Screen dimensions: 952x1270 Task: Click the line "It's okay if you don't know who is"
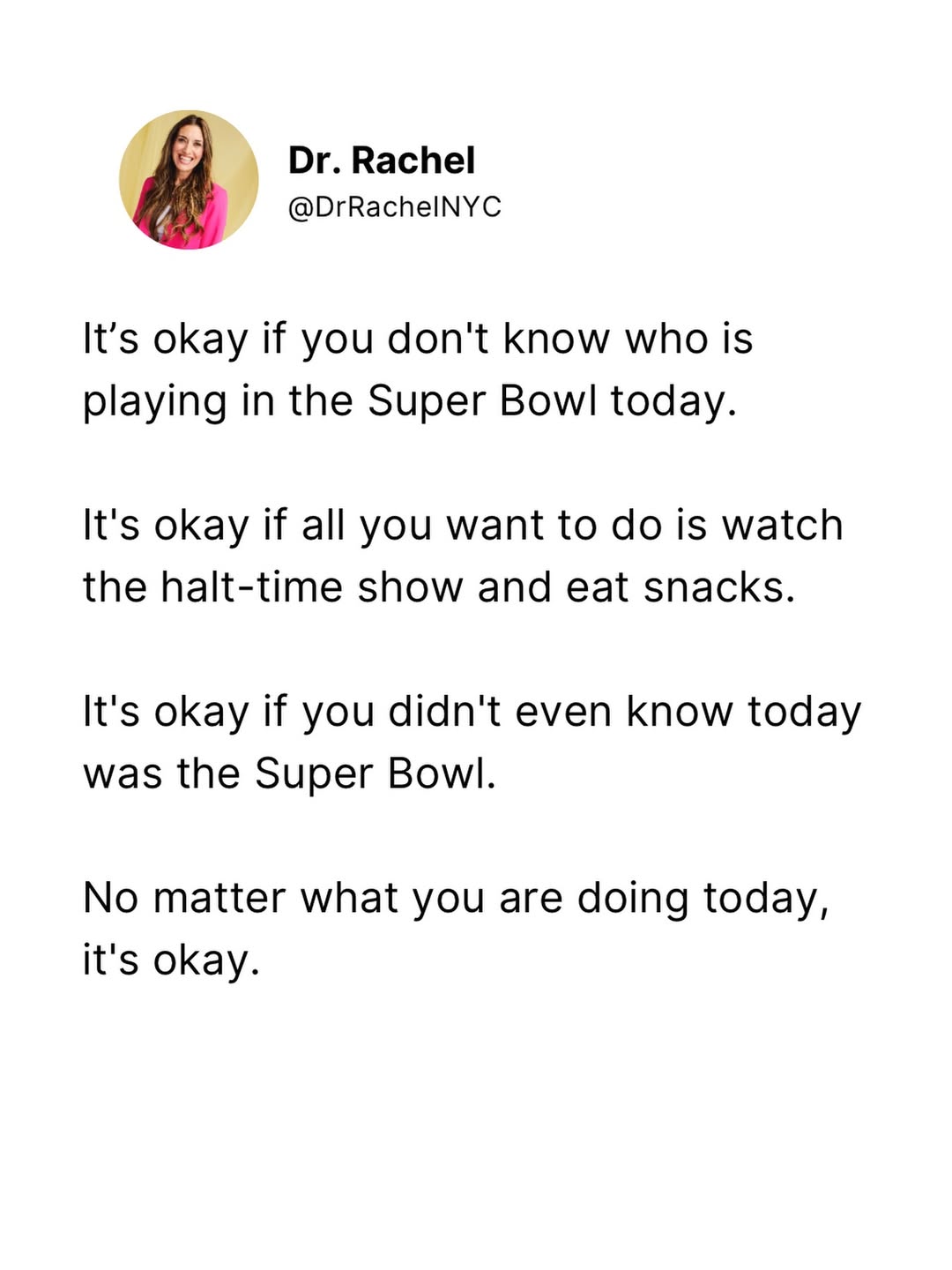click(x=418, y=340)
